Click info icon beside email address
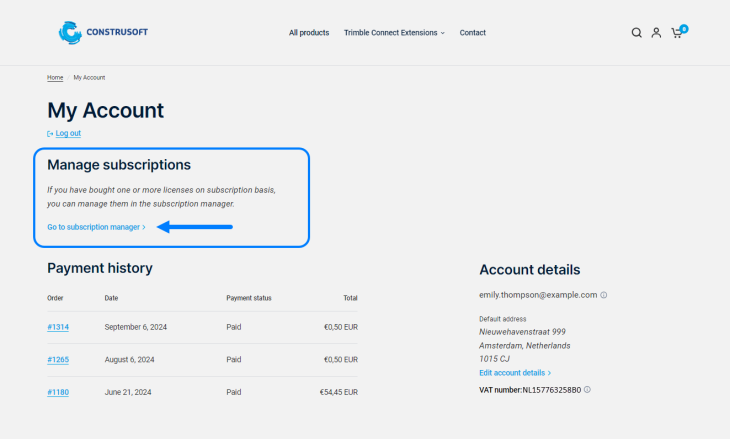The width and height of the screenshot is (730, 439). point(604,295)
